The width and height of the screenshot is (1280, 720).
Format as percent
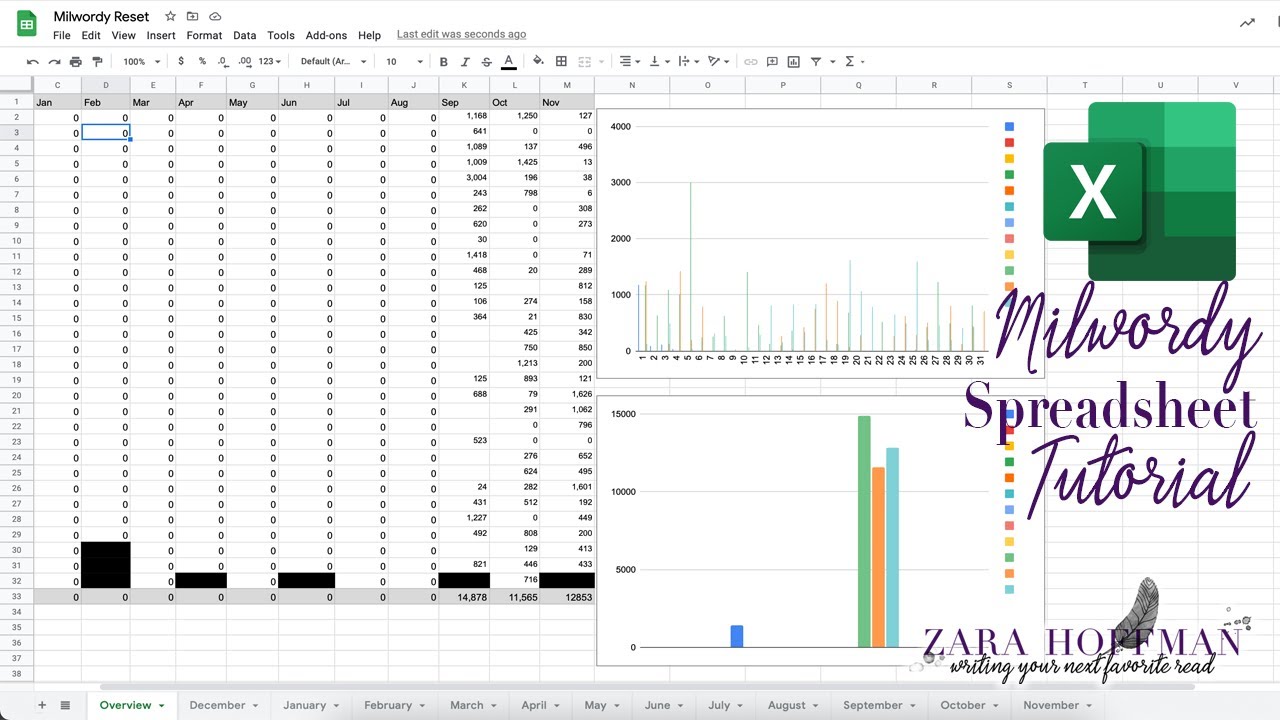click(202, 62)
